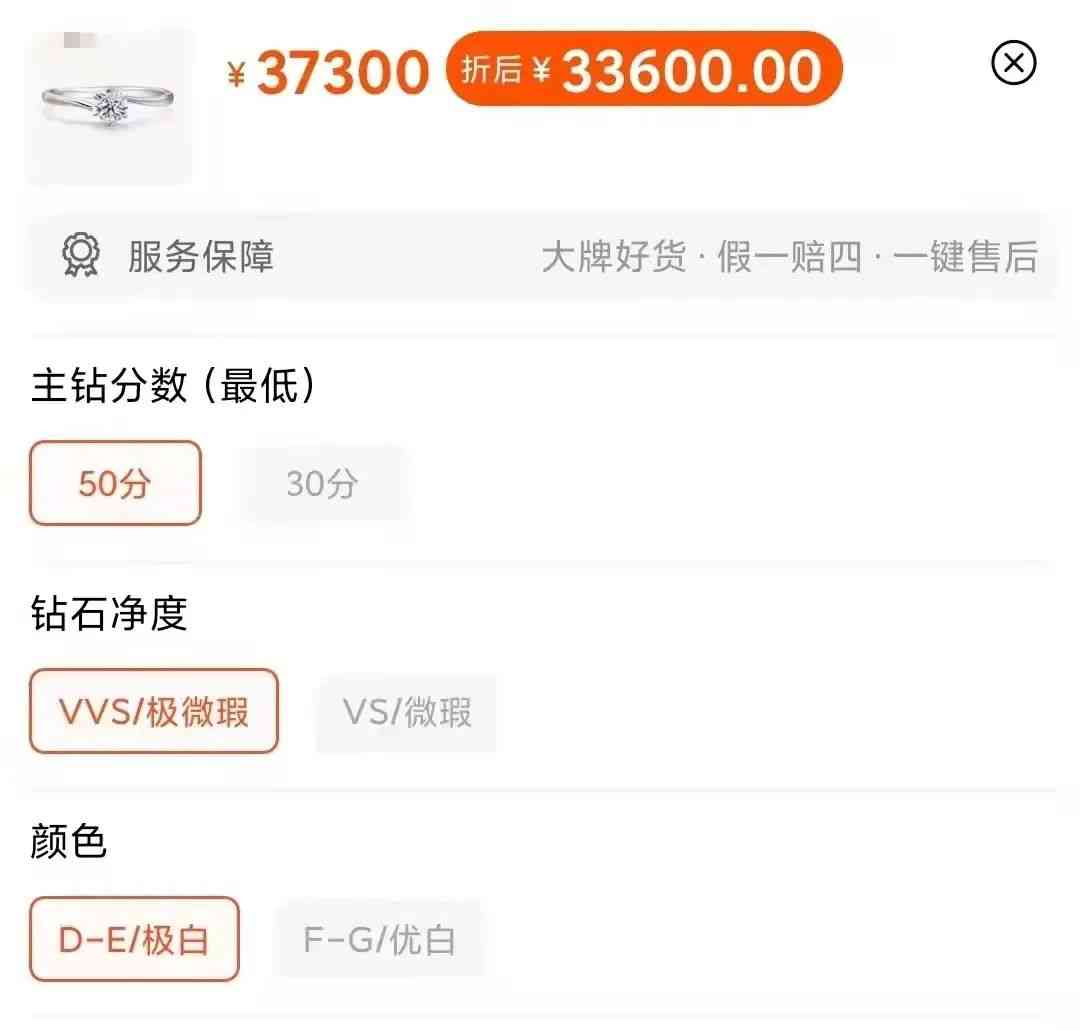Viewport: 1080px width, 1030px height.
Task: Tap the 大牌好货 guarantee text
Action: pyautogui.click(x=614, y=257)
